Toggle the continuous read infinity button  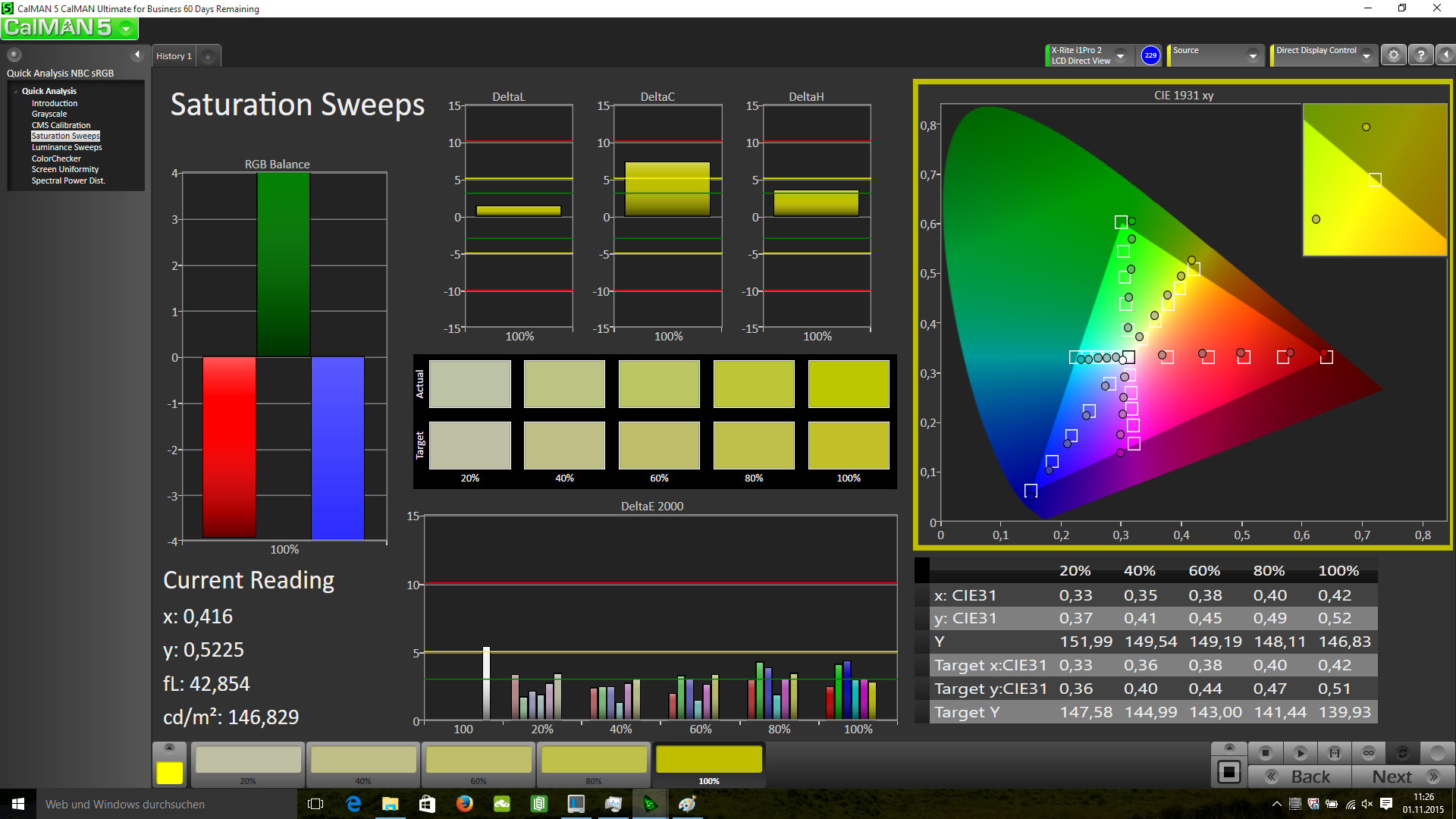(1368, 753)
